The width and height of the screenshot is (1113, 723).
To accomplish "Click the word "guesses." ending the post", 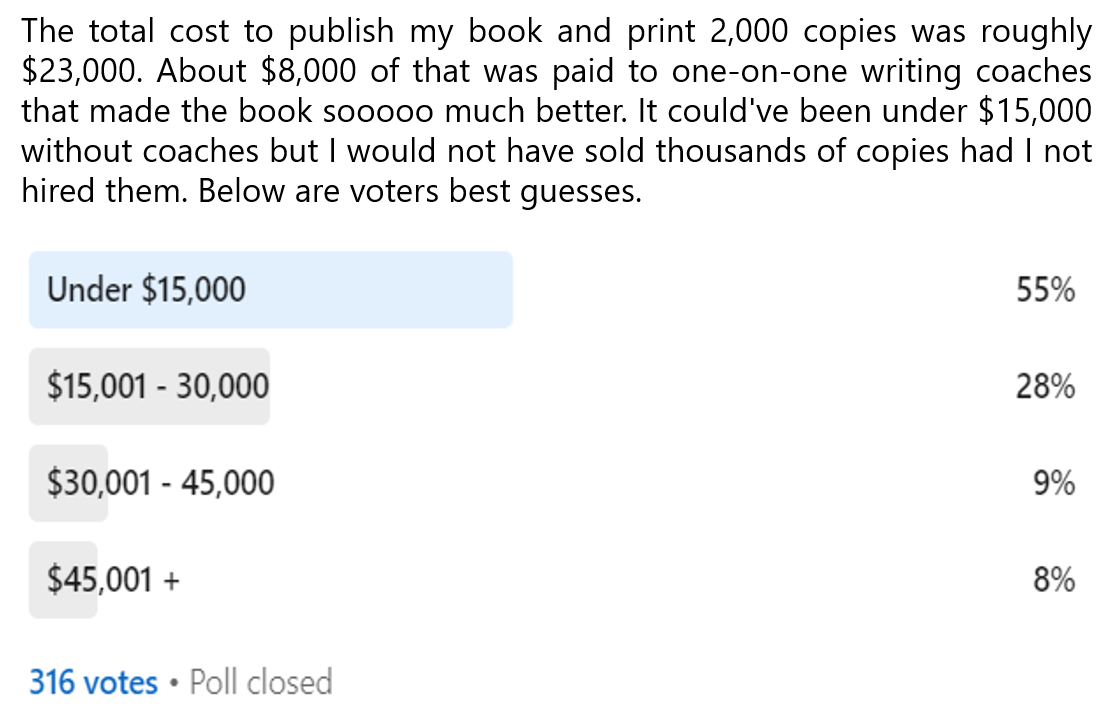I will pos(580,190).
